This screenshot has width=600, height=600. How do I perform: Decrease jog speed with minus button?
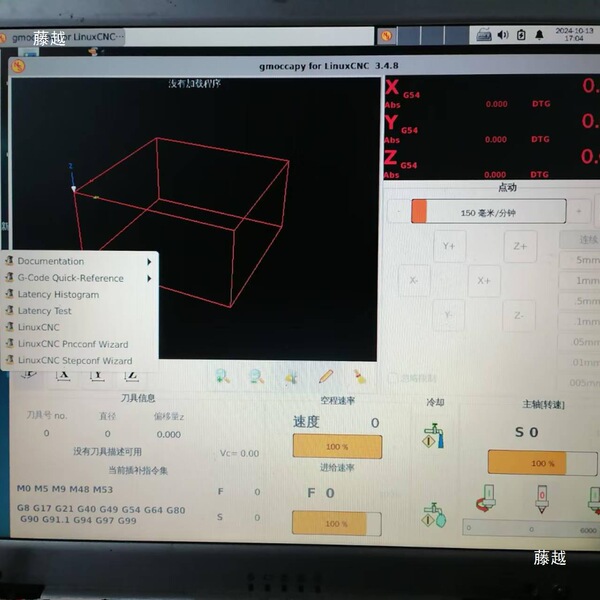click(x=398, y=211)
